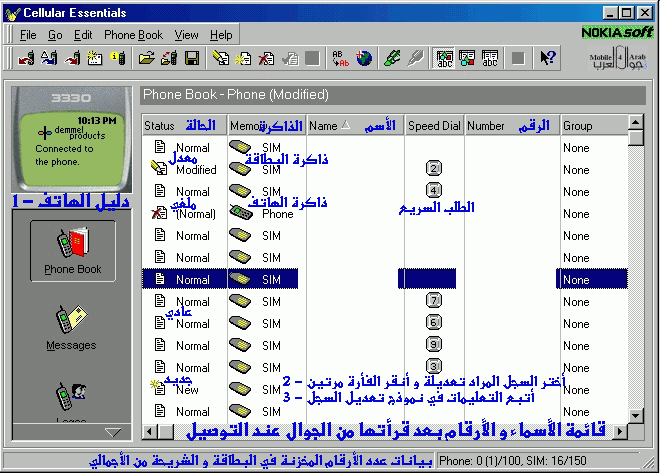The width and height of the screenshot is (660, 473).
Task: Sort by the Status column header
Action: pos(184,125)
